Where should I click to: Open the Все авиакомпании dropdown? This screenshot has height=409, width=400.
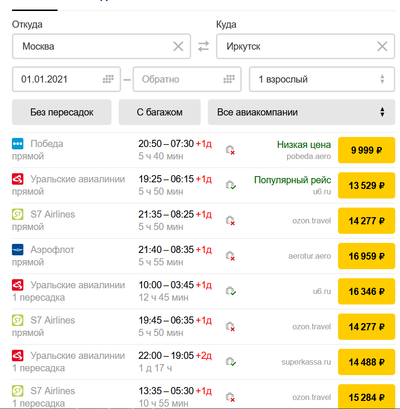[x=301, y=112]
